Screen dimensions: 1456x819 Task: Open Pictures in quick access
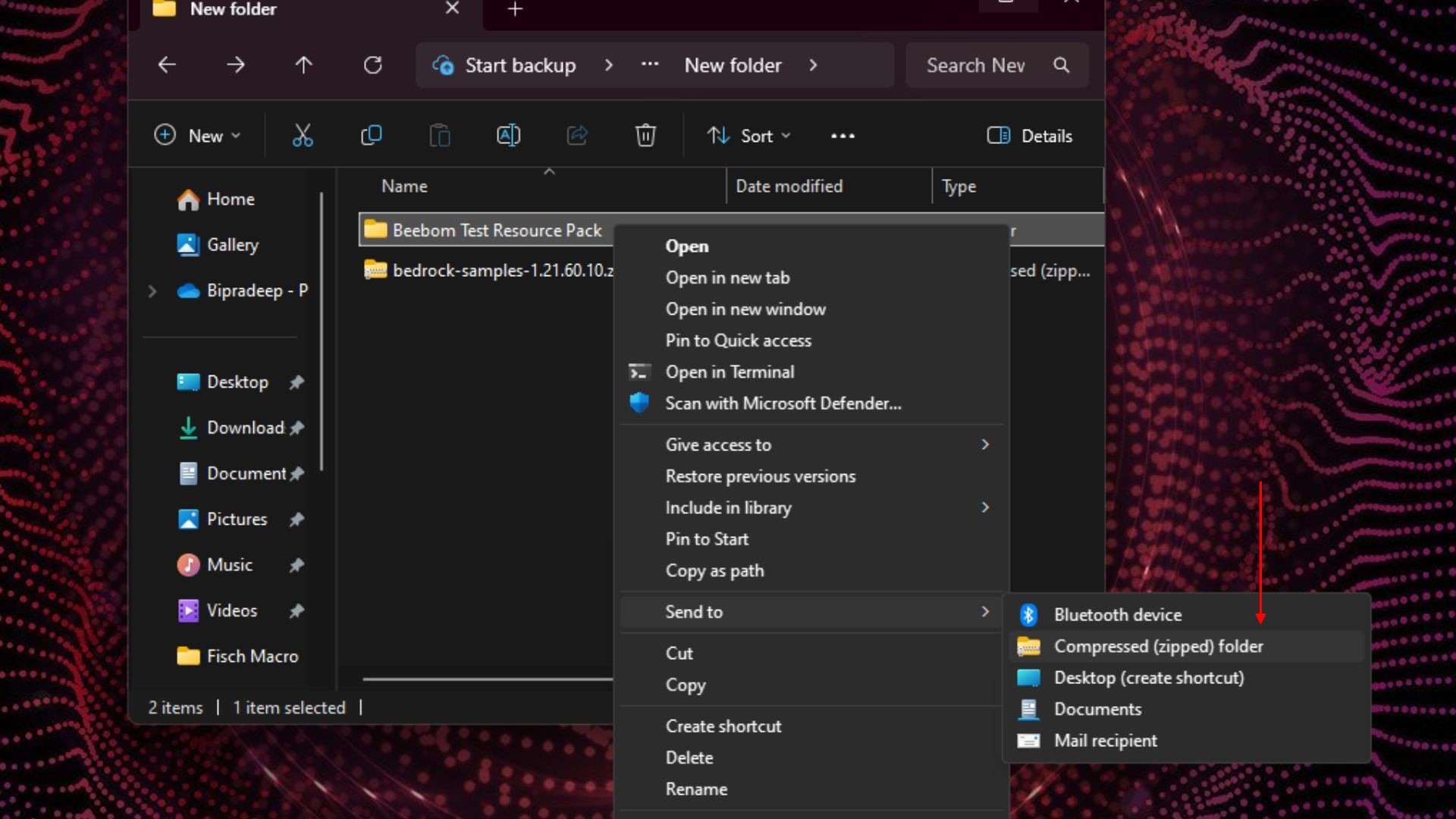coord(223,519)
